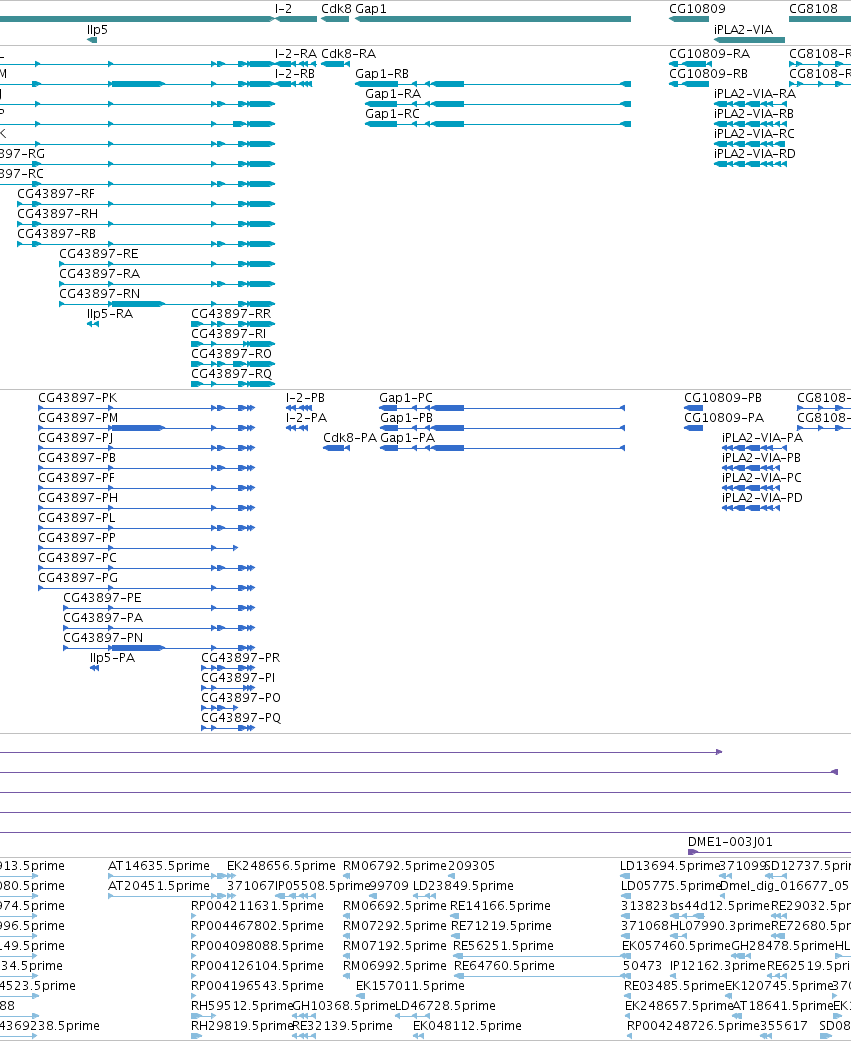Click the CG43897-RQ transcript label
The image size is (851, 1041).
pos(232,374)
